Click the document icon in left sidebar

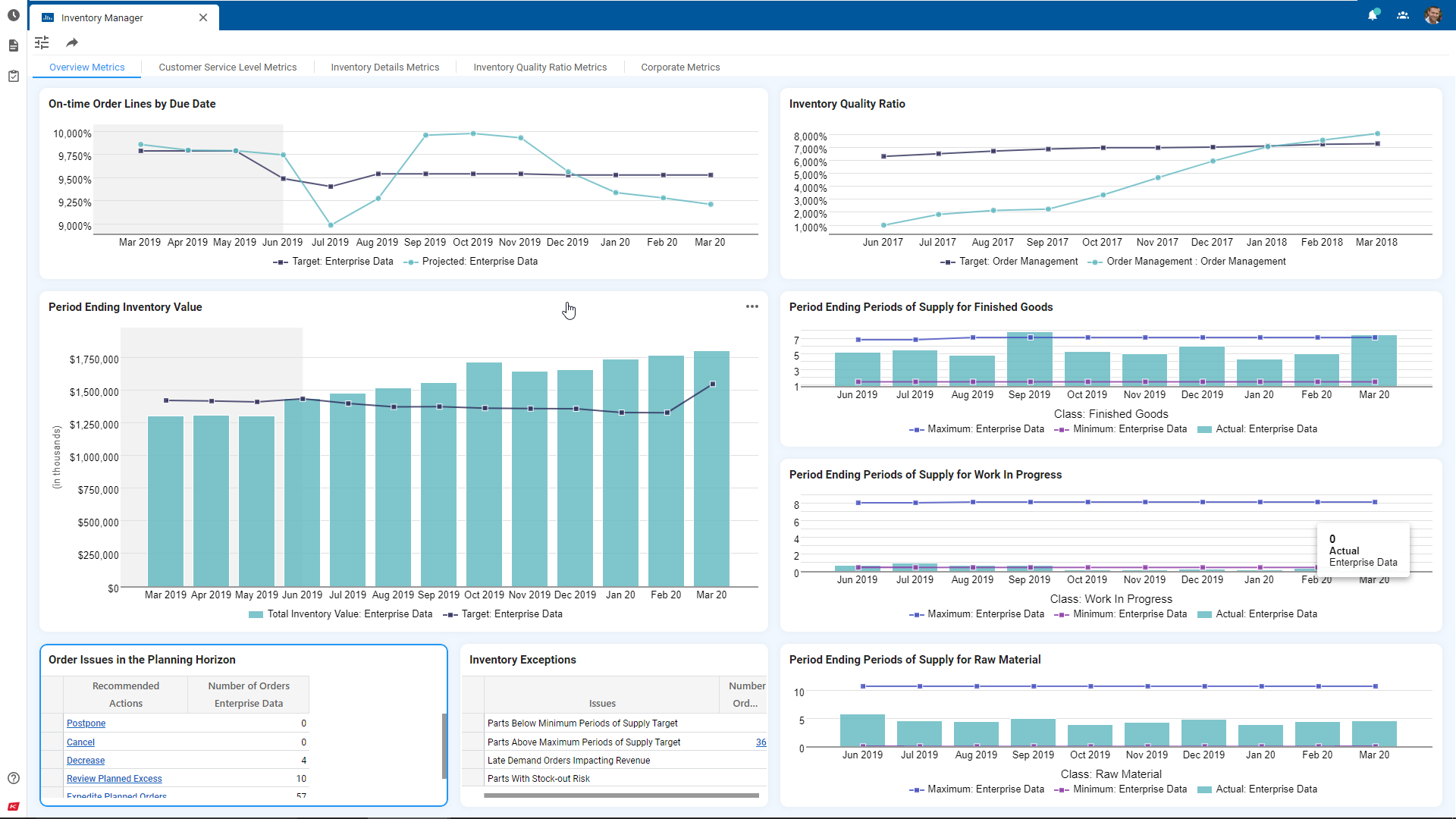(13, 46)
